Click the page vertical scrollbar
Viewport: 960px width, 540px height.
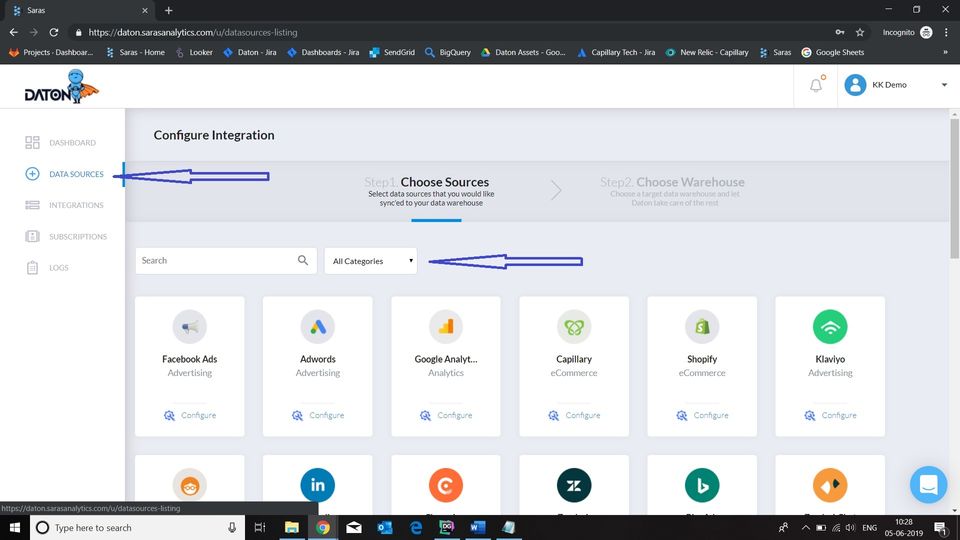click(x=954, y=189)
